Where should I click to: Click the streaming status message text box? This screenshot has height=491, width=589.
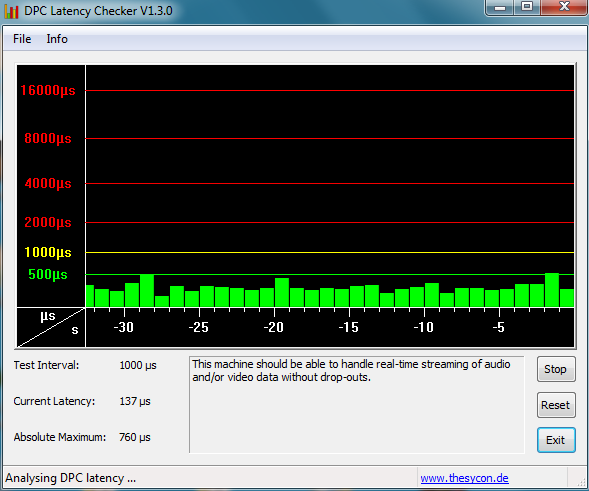[x=356, y=405]
